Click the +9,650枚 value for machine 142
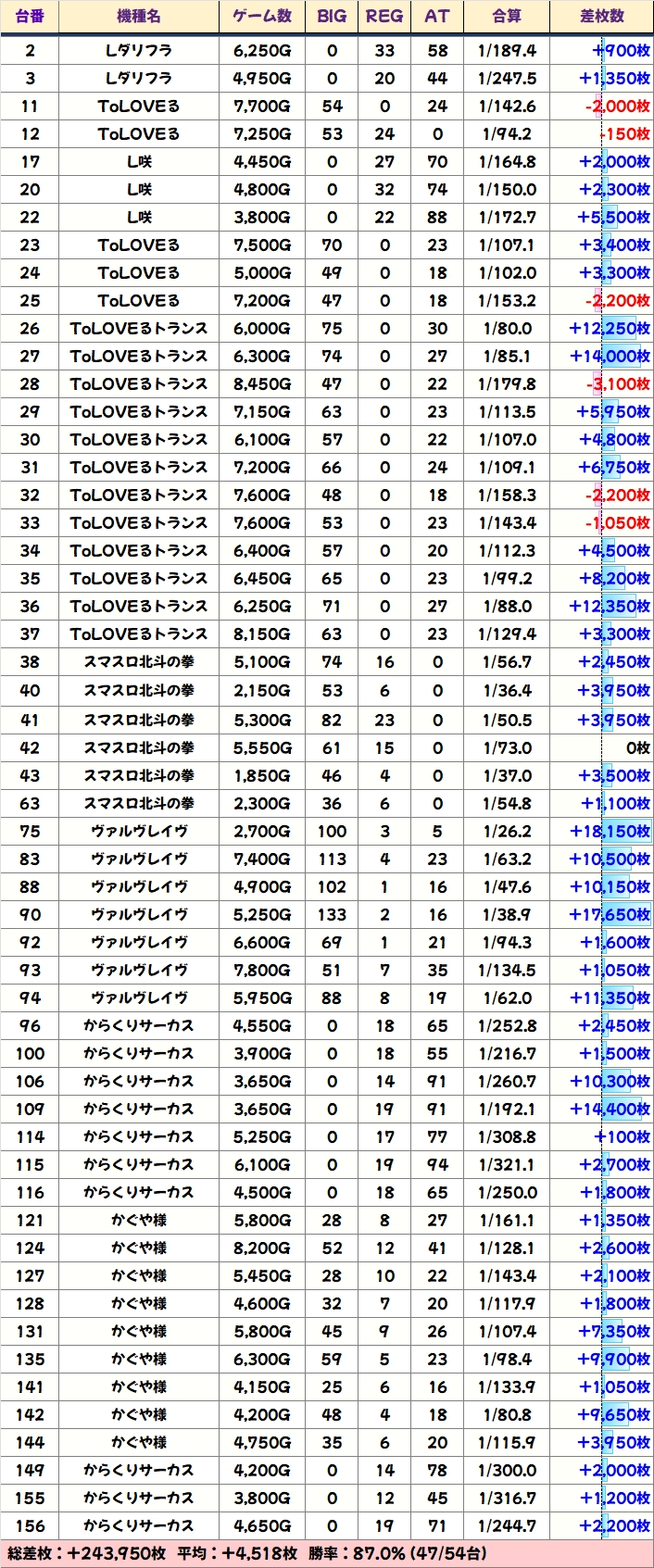Image resolution: width=654 pixels, height=1568 pixels. pos(614,1414)
